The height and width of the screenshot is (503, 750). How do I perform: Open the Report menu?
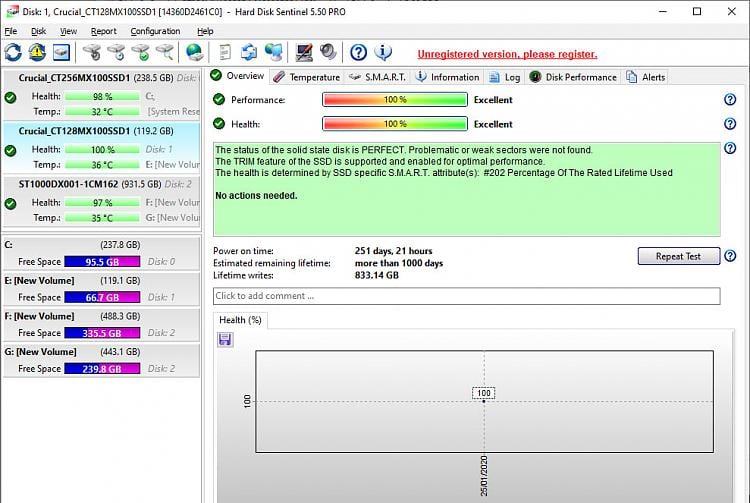(103, 31)
